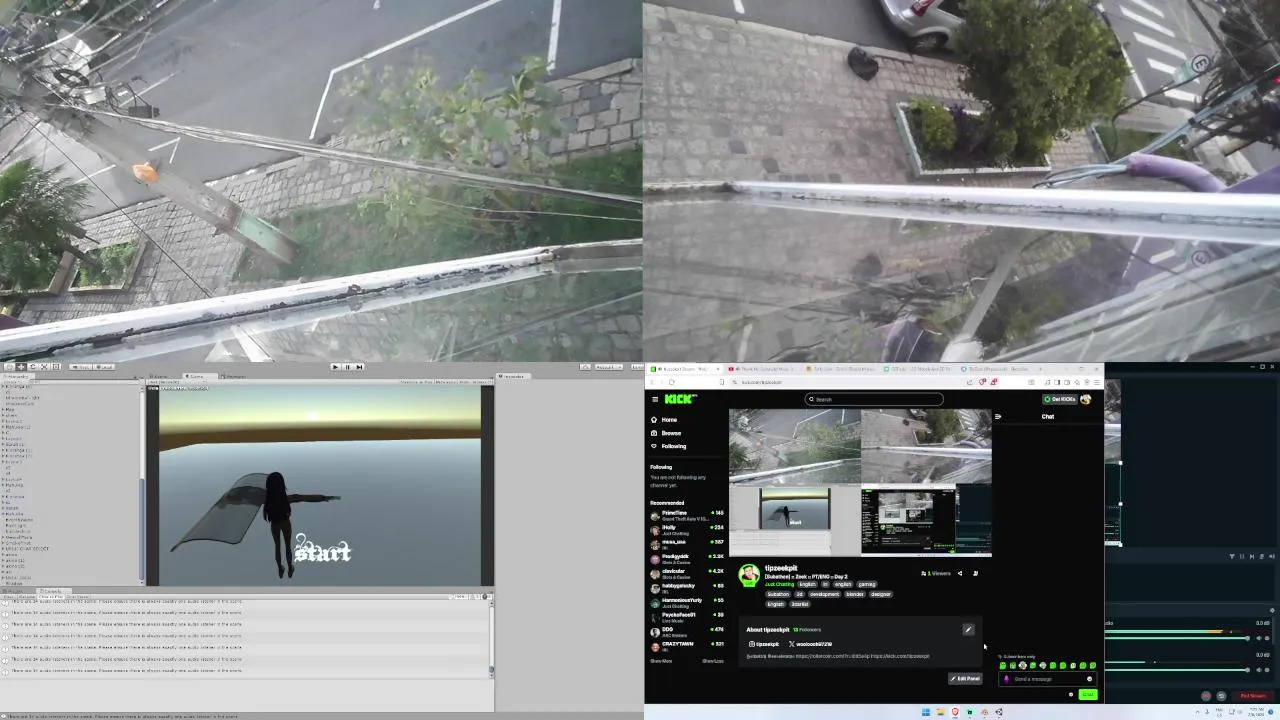Click the second mixer volume slider
This screenshot has height=720, width=1280.
[x=1176, y=670]
